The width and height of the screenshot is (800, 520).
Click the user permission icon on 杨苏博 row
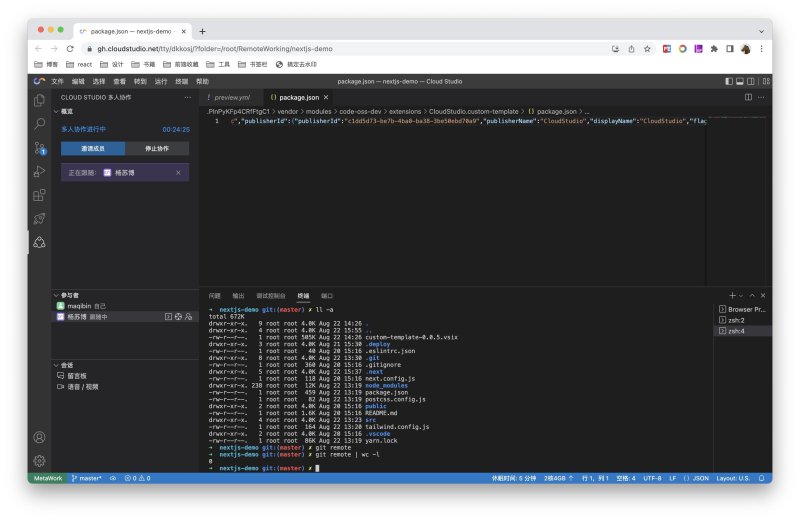coord(189,317)
